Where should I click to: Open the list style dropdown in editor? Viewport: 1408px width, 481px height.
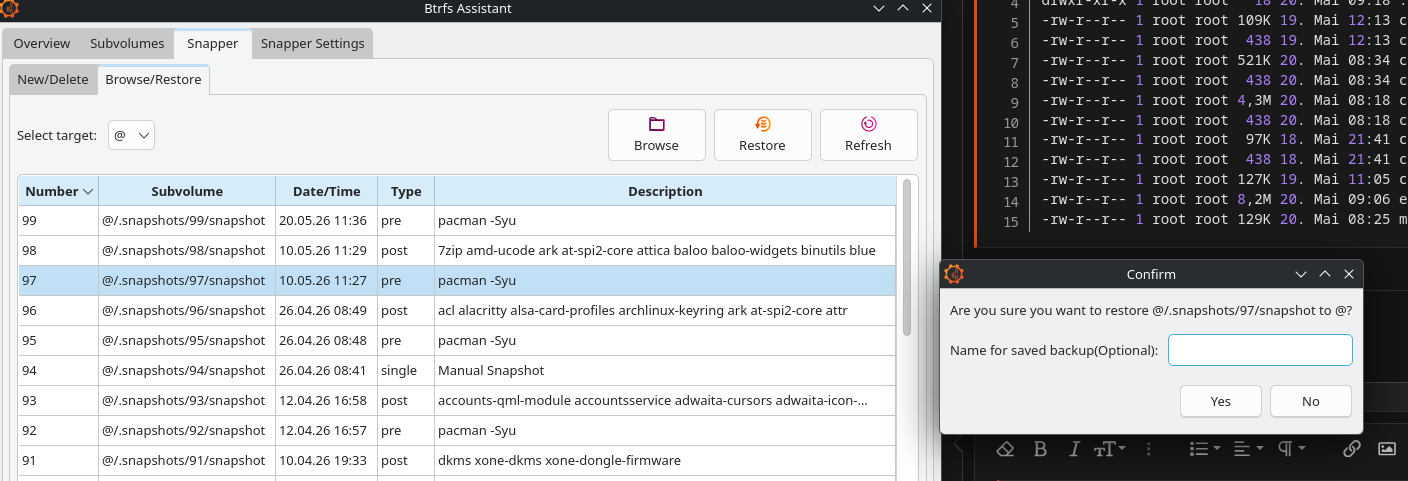(x=1204, y=449)
